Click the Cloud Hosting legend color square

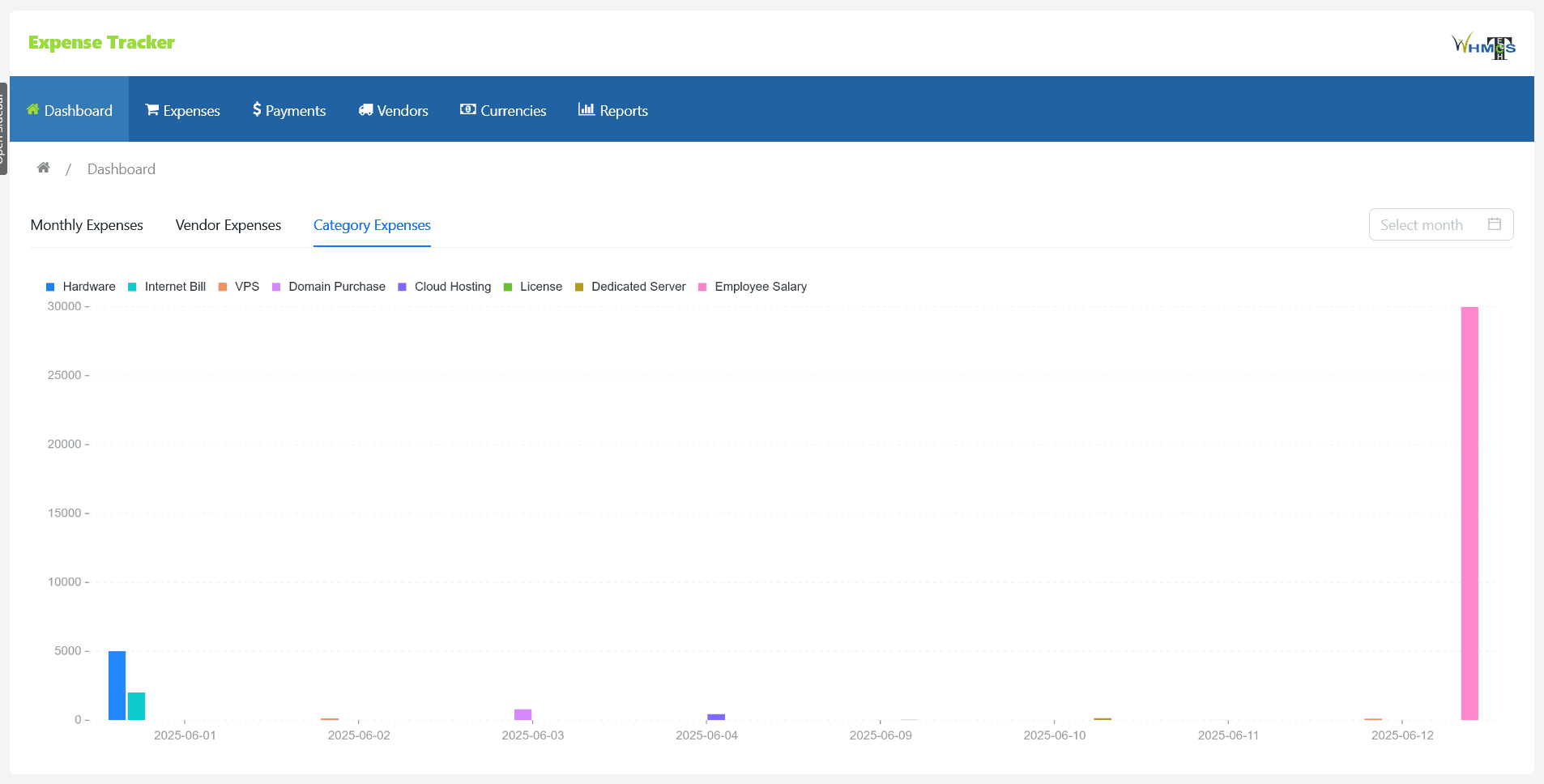click(402, 287)
